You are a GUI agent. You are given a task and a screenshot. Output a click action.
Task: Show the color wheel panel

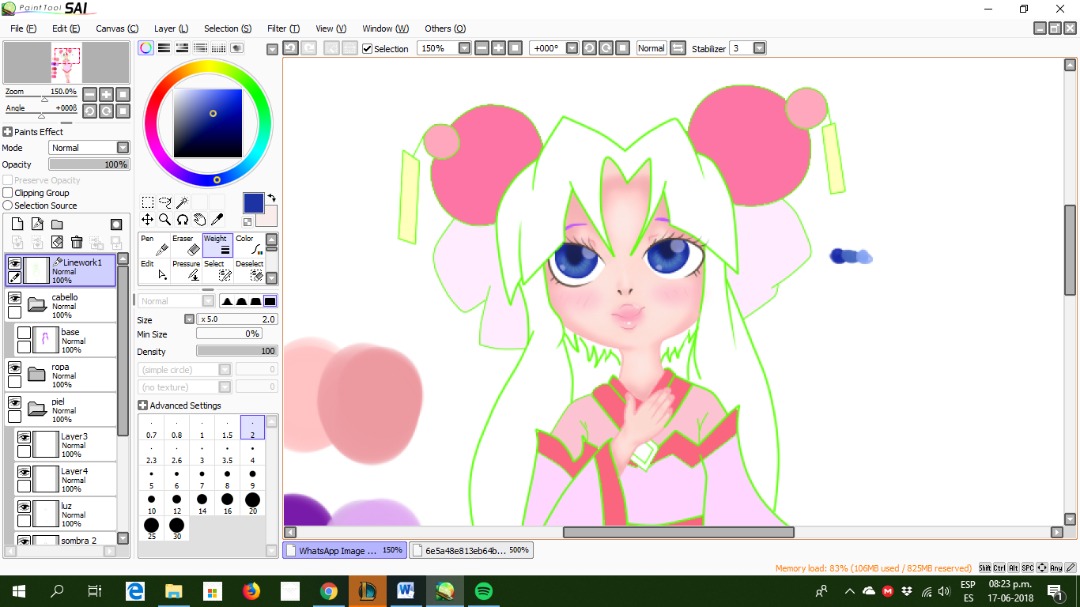coord(146,48)
